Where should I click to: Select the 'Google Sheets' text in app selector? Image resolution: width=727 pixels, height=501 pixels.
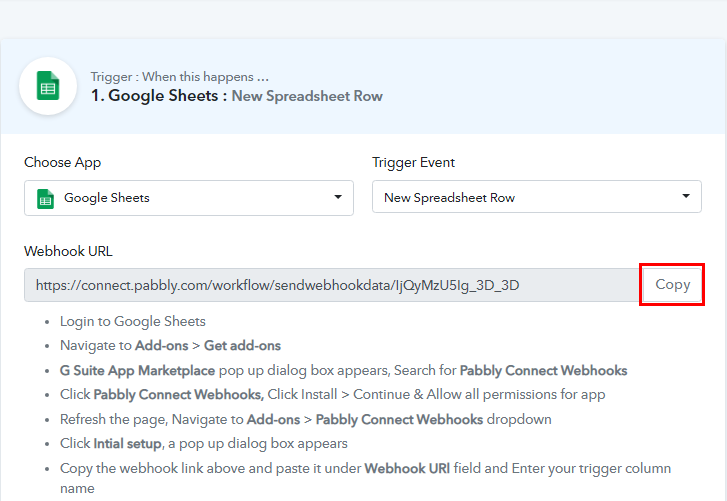(106, 198)
